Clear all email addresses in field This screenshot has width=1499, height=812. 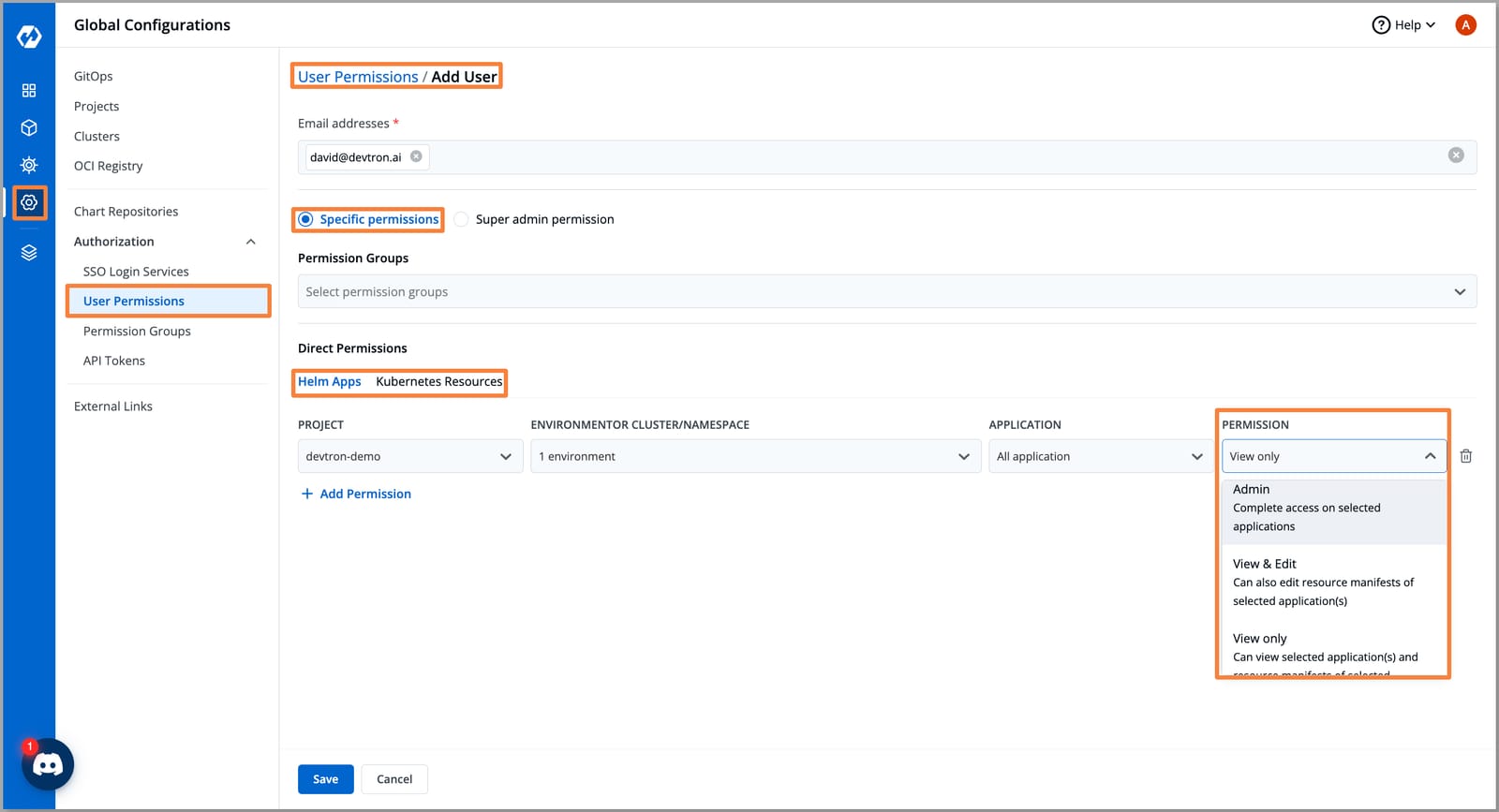pos(1455,155)
